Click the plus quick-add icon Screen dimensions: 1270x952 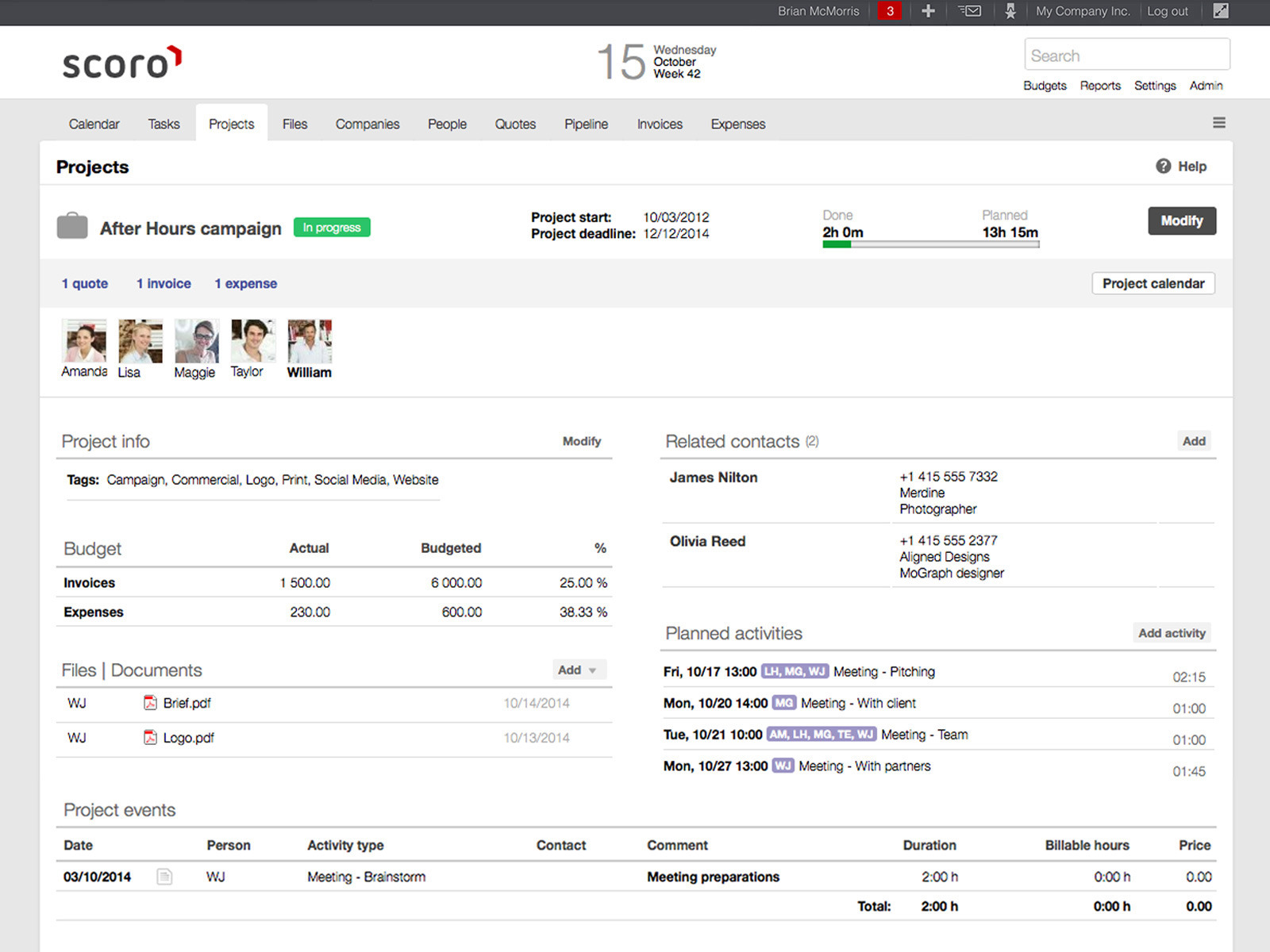928,11
